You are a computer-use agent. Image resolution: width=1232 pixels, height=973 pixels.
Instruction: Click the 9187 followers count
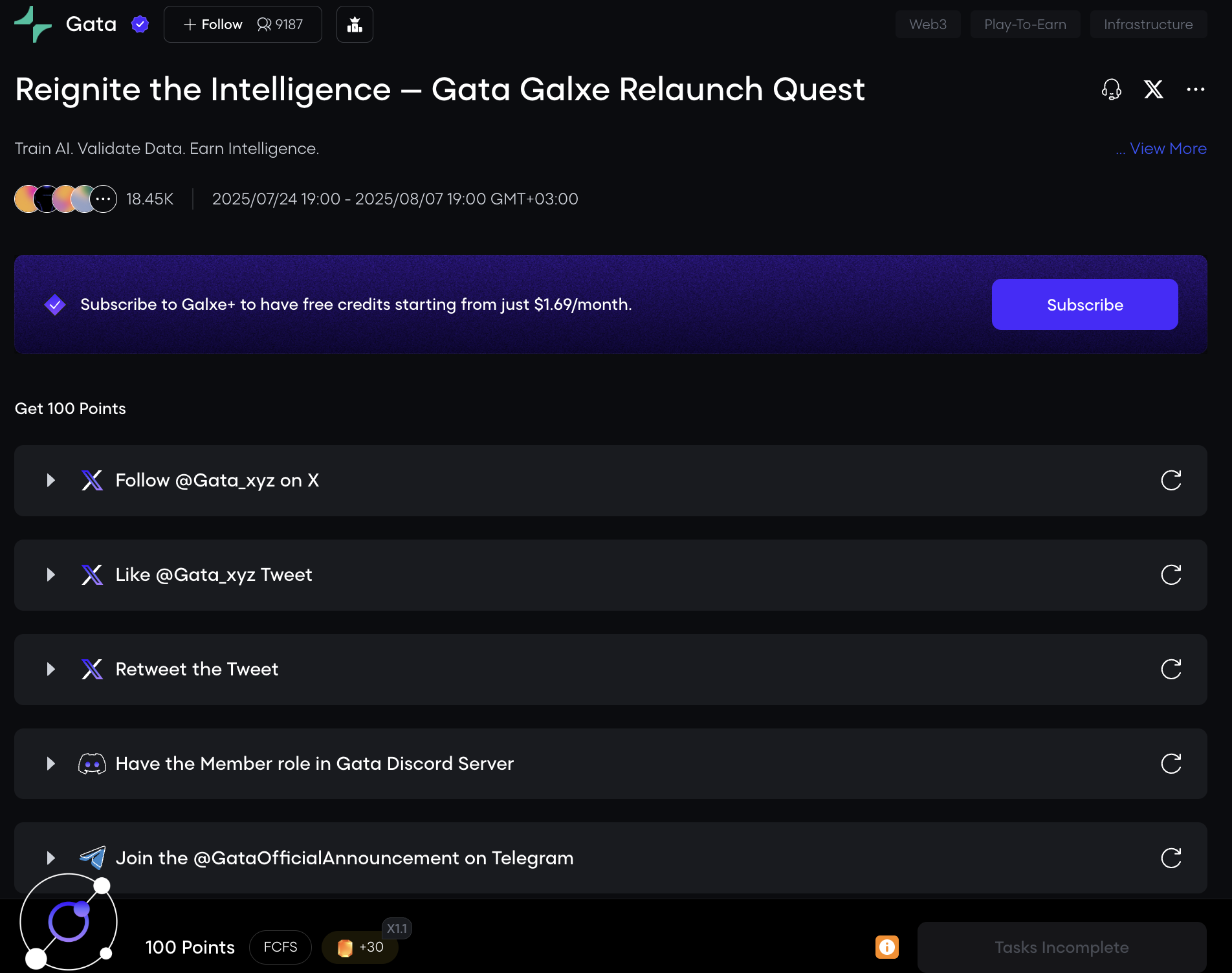point(280,25)
